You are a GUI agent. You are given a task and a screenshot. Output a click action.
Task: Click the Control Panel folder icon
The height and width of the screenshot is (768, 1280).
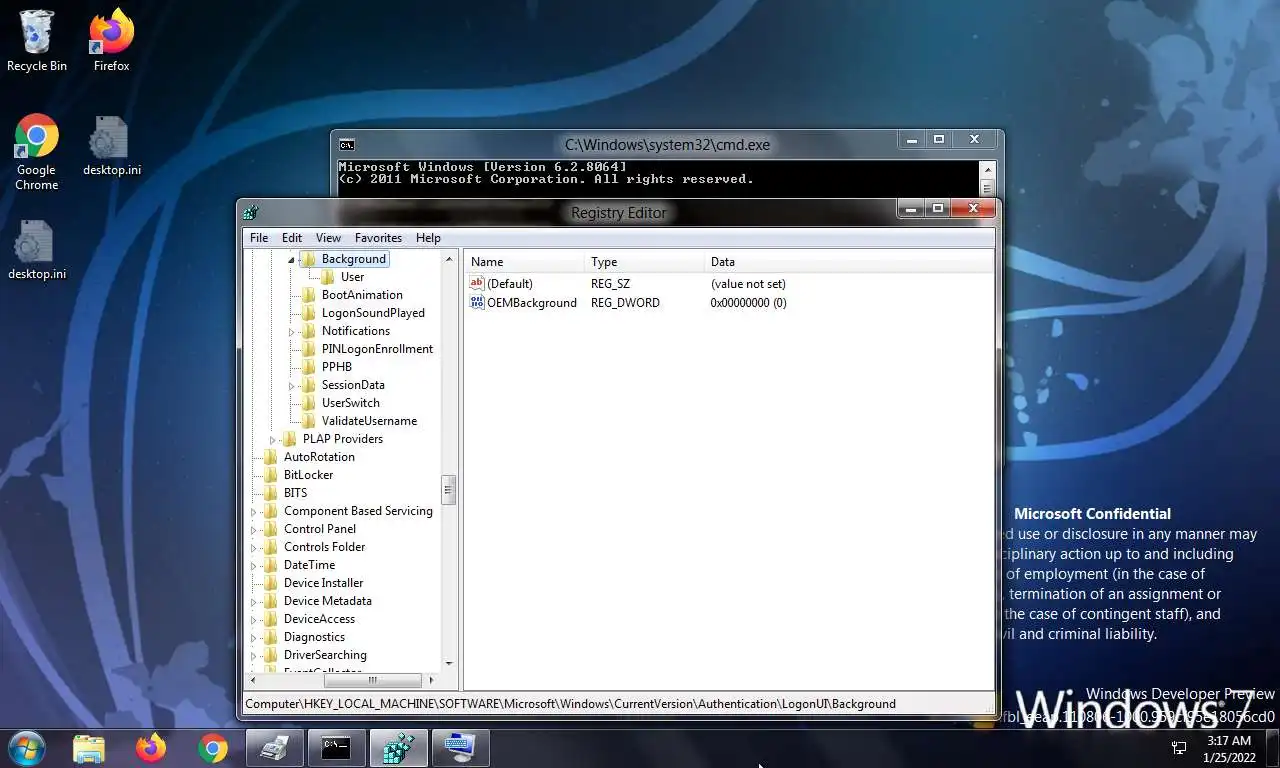coord(270,529)
